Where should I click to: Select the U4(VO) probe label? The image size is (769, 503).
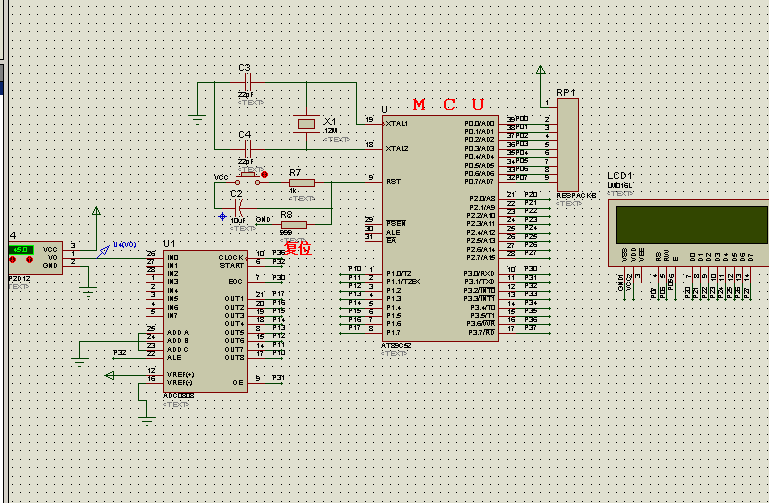(x=125, y=244)
